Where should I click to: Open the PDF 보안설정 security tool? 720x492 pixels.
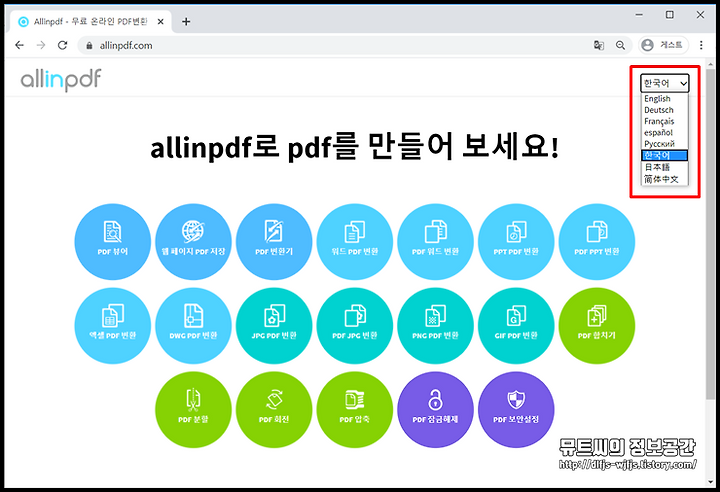pos(516,410)
